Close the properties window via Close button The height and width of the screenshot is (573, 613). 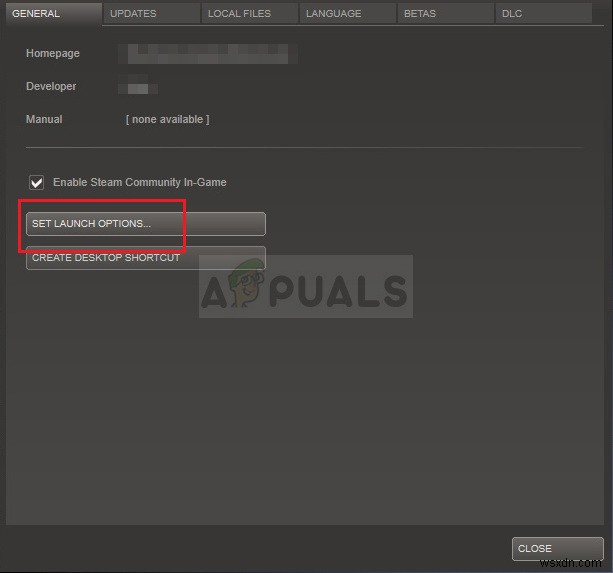(x=557, y=549)
